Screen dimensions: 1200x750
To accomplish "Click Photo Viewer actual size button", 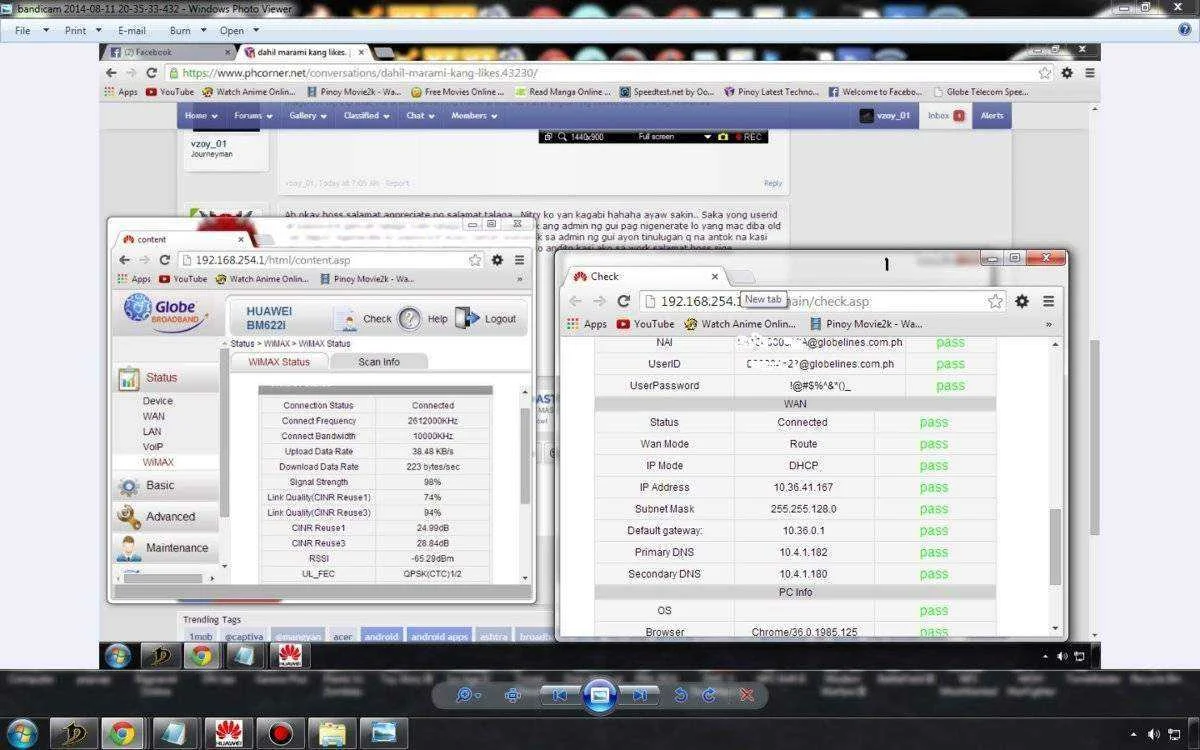I will click(x=514, y=695).
